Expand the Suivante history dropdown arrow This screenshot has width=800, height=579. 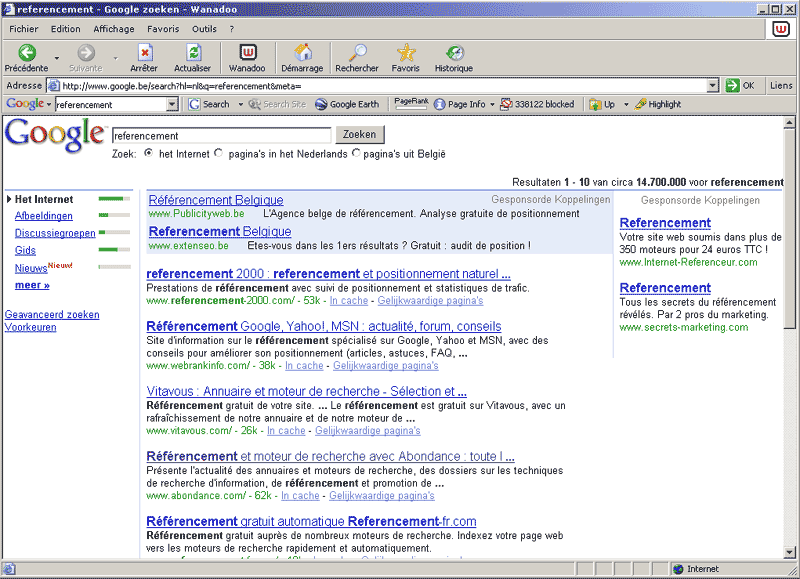pos(116,58)
